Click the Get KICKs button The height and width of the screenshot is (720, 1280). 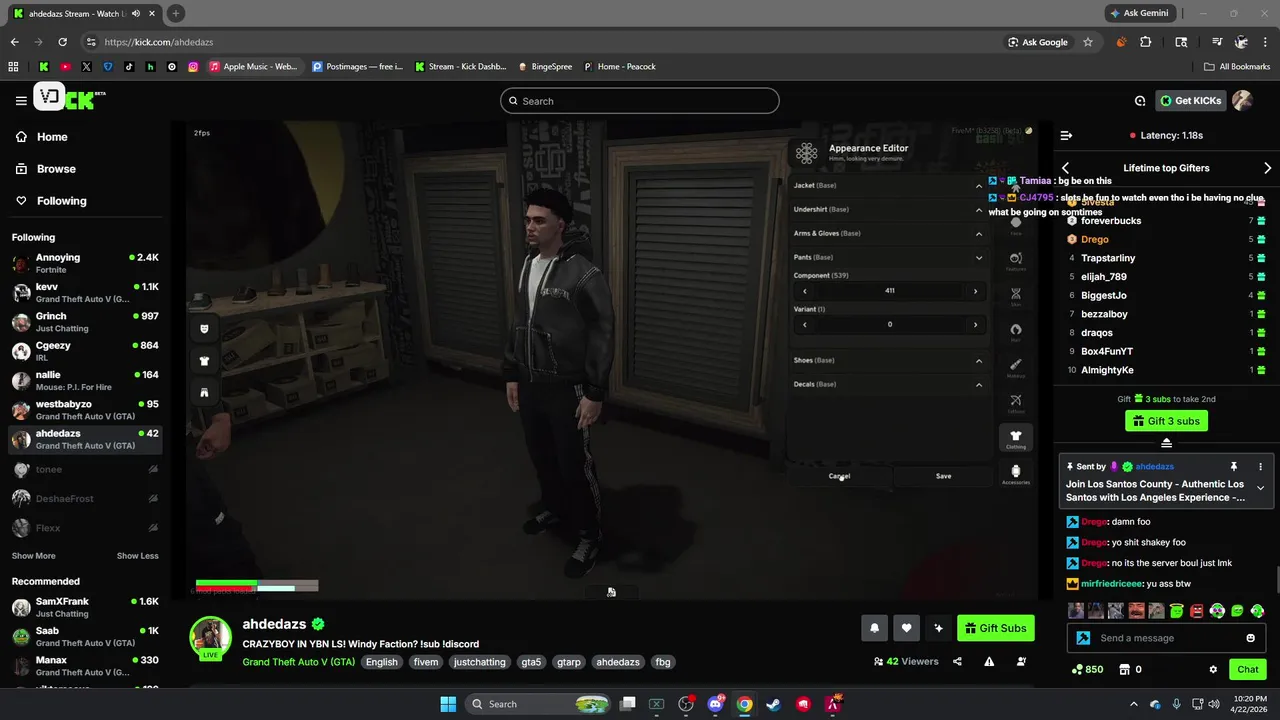(x=1190, y=100)
